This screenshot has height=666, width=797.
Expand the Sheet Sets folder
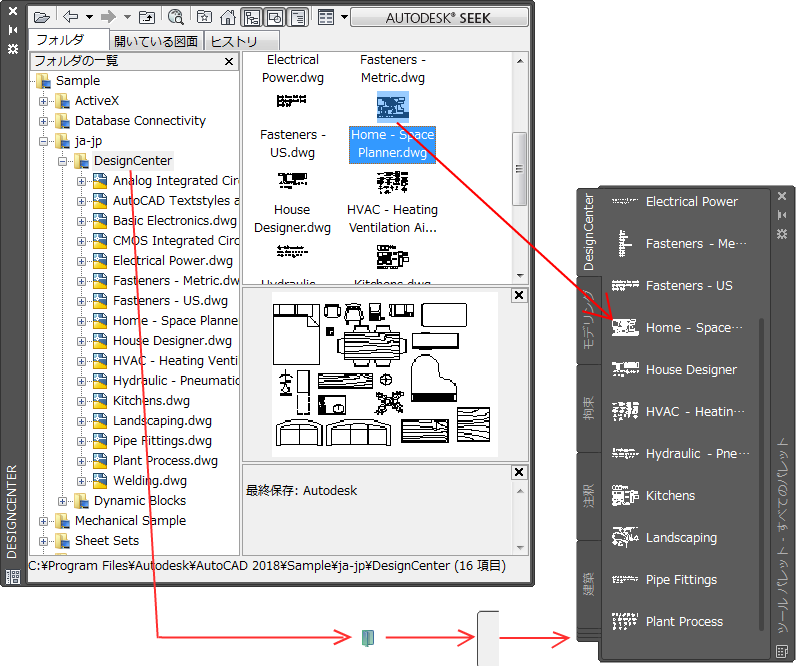(x=43, y=541)
